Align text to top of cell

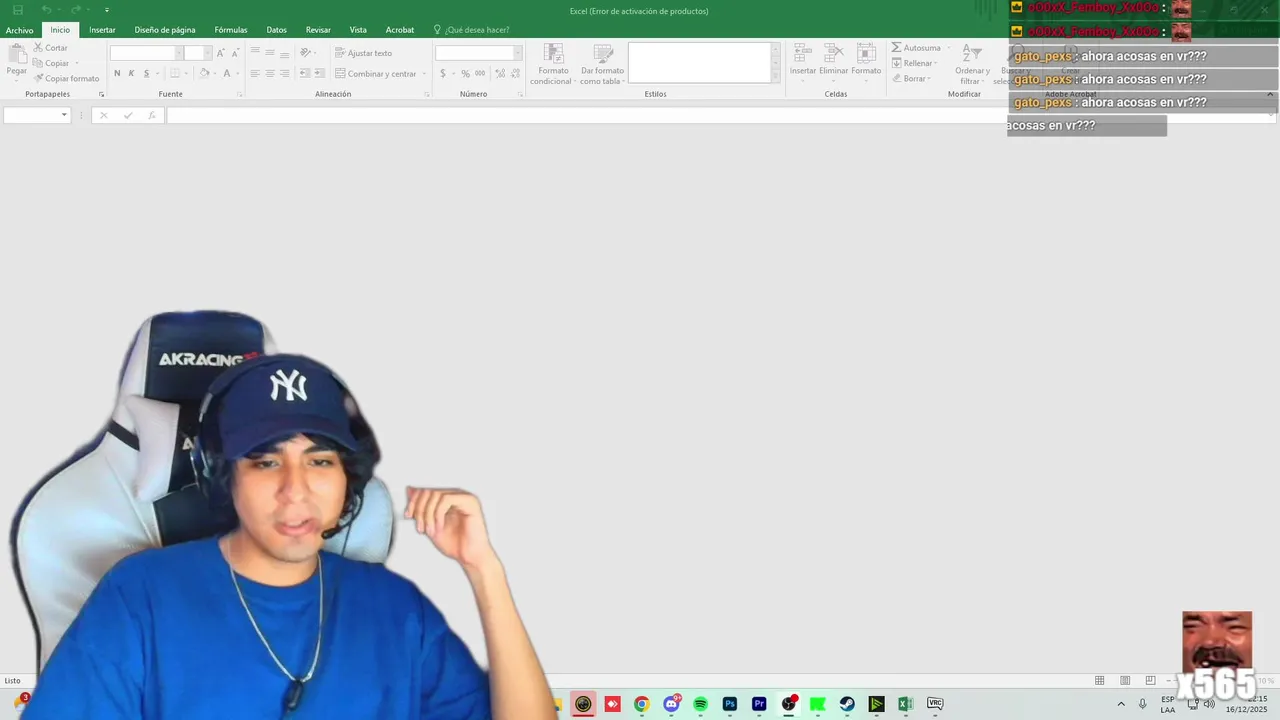(x=255, y=52)
